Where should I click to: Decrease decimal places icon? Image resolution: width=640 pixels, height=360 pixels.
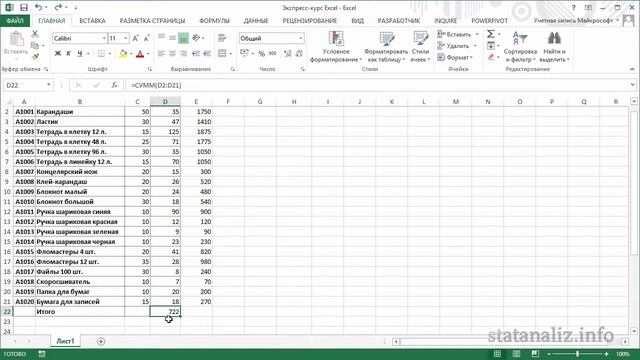[299, 53]
